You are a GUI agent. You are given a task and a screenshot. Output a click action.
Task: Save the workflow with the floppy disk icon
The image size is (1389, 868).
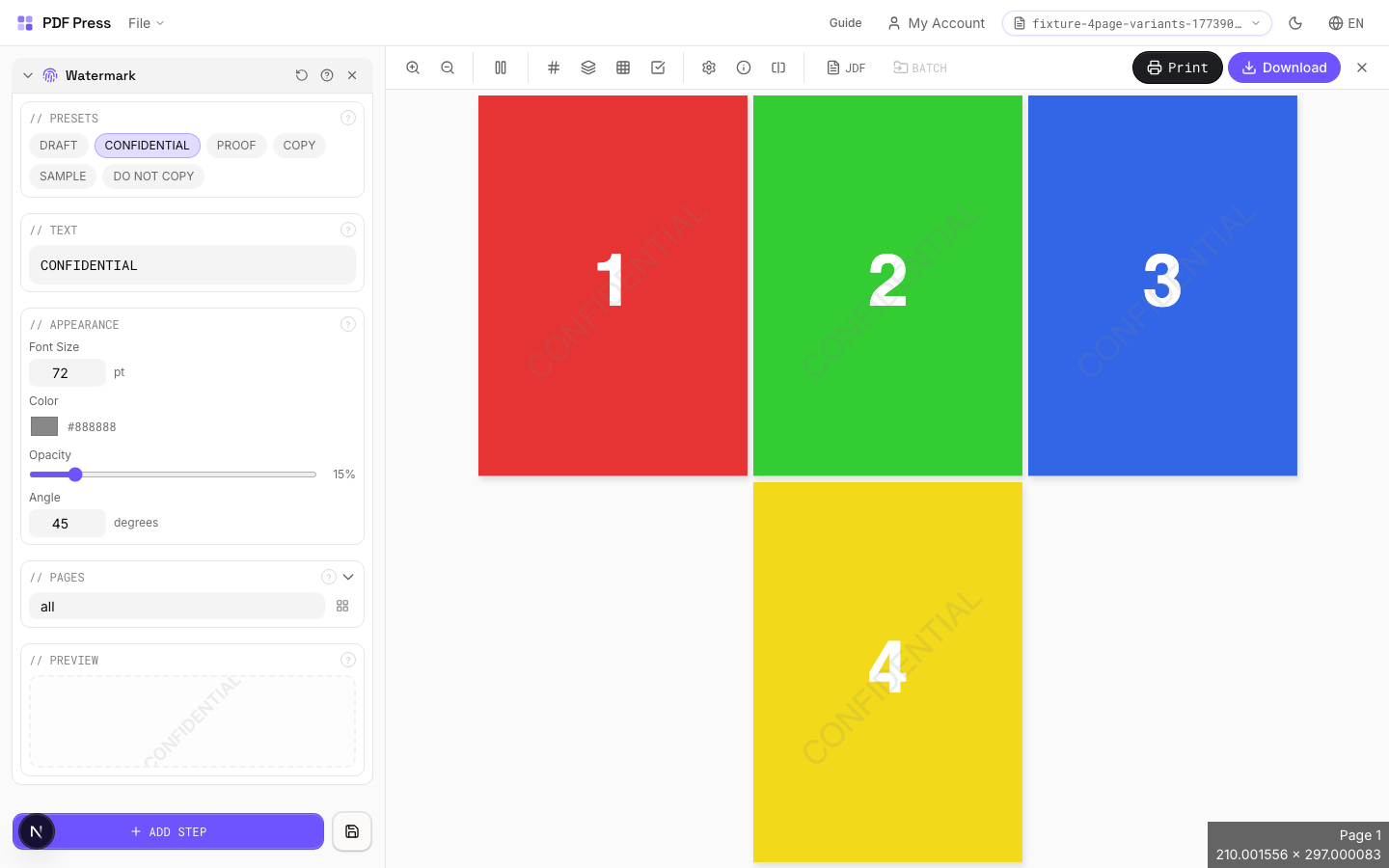(x=352, y=831)
